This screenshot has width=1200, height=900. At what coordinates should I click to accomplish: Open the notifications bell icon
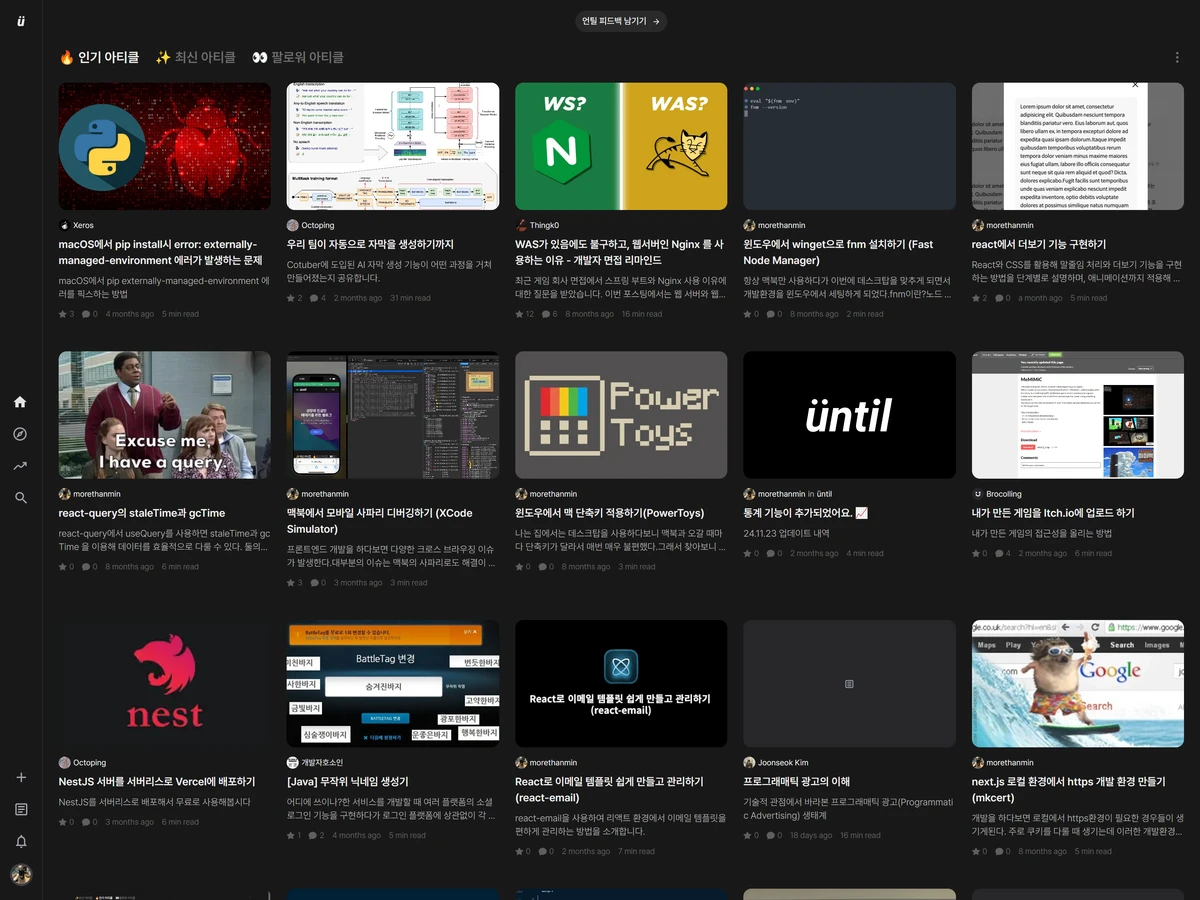(x=21, y=842)
